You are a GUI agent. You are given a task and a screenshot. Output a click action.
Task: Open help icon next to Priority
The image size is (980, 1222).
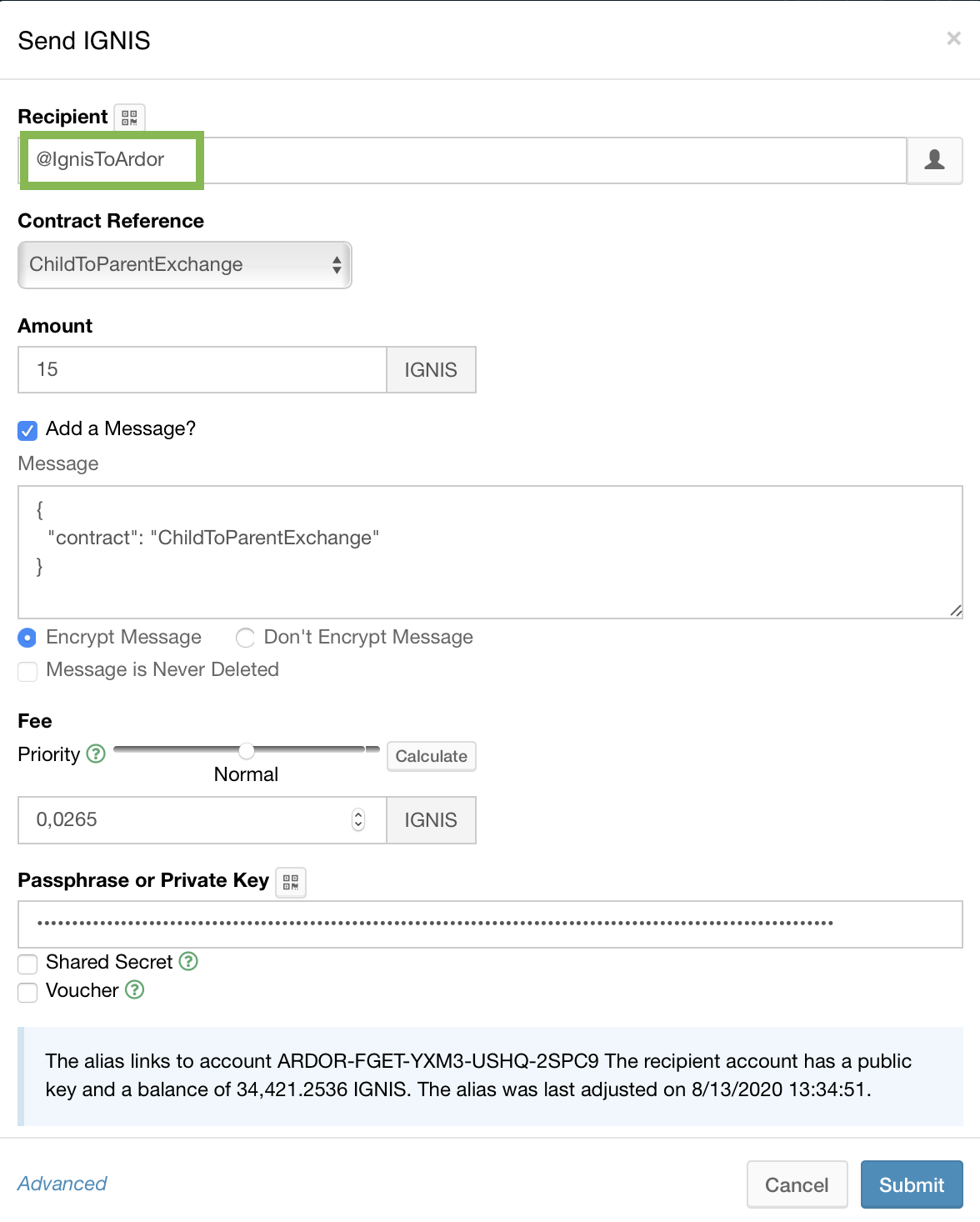point(97,754)
